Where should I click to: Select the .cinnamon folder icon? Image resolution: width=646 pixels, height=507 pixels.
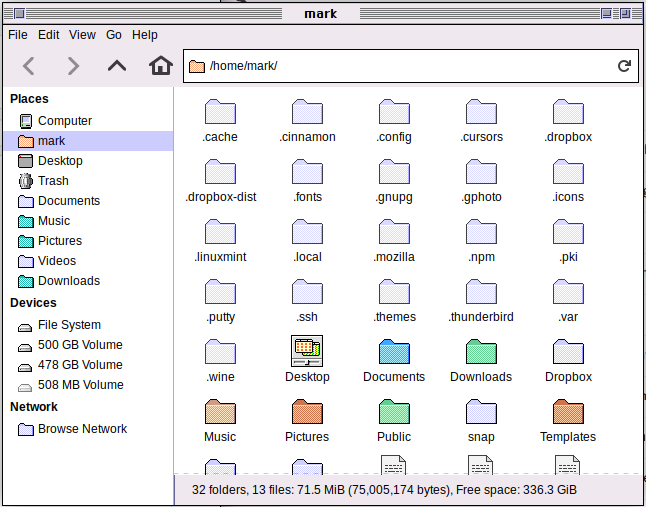coord(307,112)
